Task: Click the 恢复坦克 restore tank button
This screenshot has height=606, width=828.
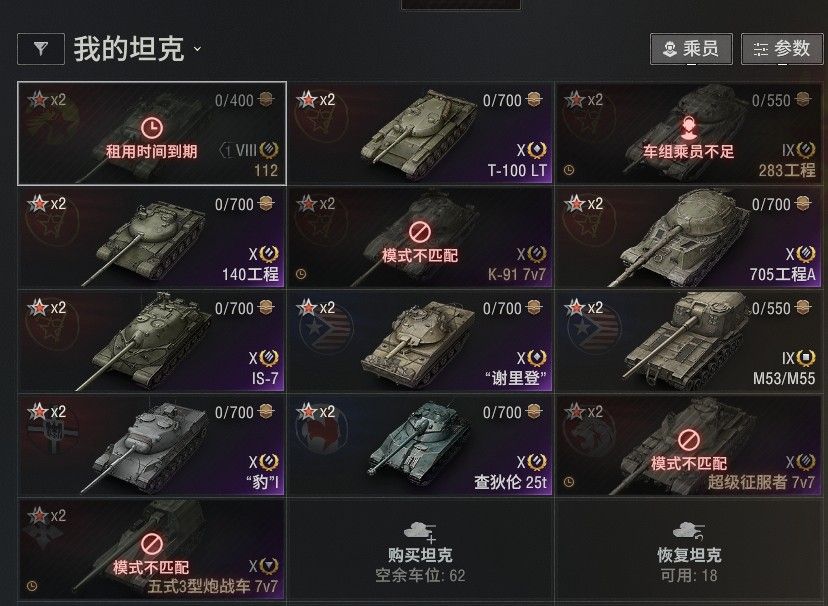Action: pyautogui.click(x=689, y=549)
